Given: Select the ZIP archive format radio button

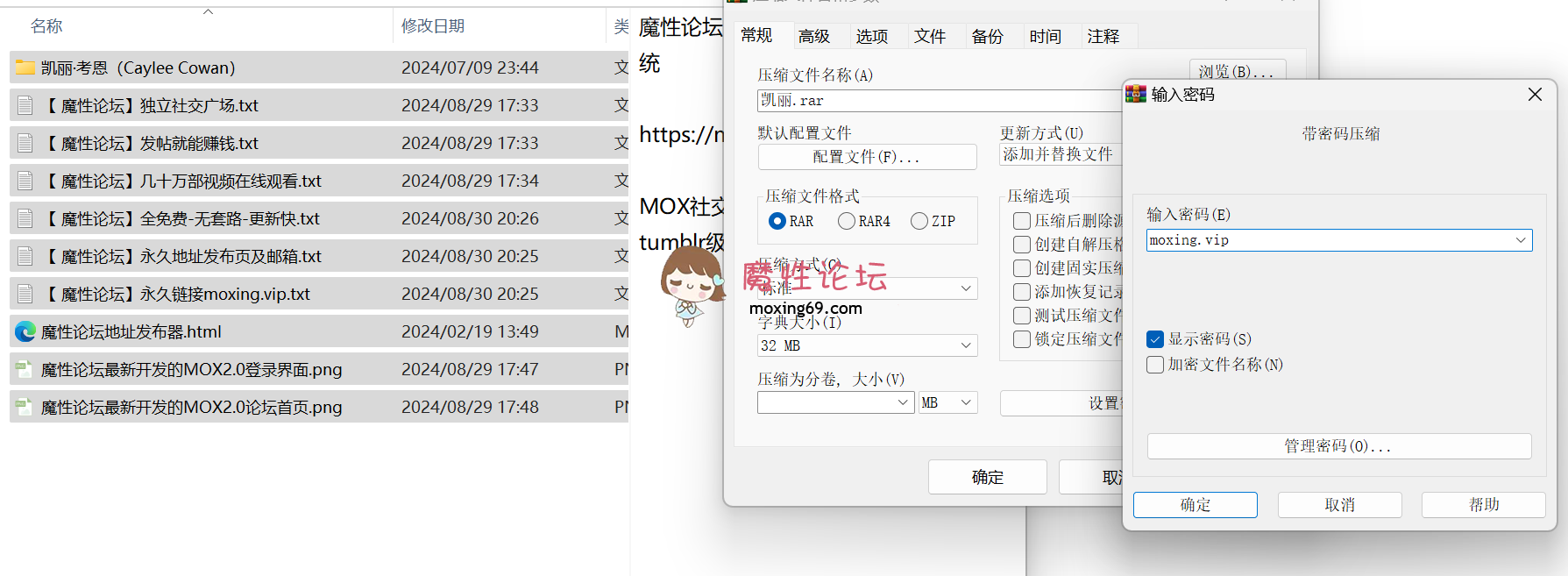Looking at the screenshot, I should pos(919,221).
